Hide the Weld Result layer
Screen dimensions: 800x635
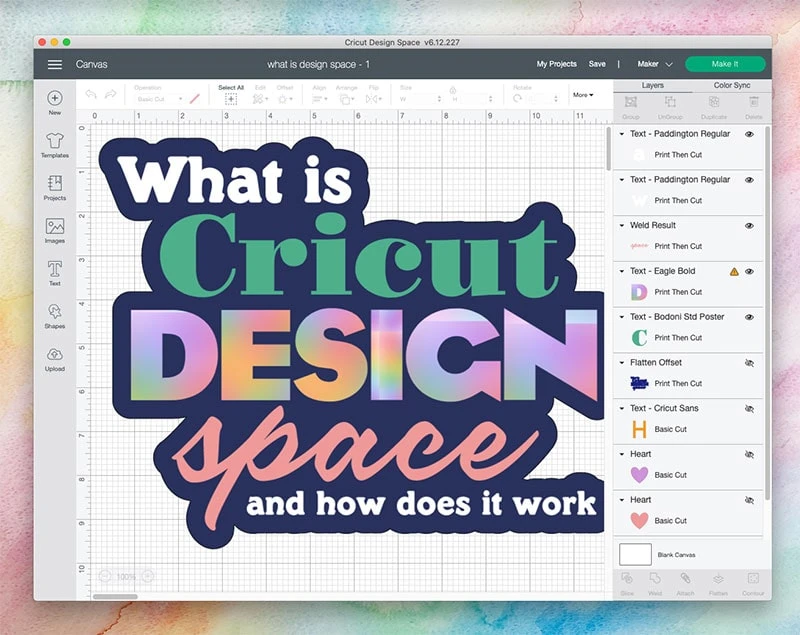point(749,226)
